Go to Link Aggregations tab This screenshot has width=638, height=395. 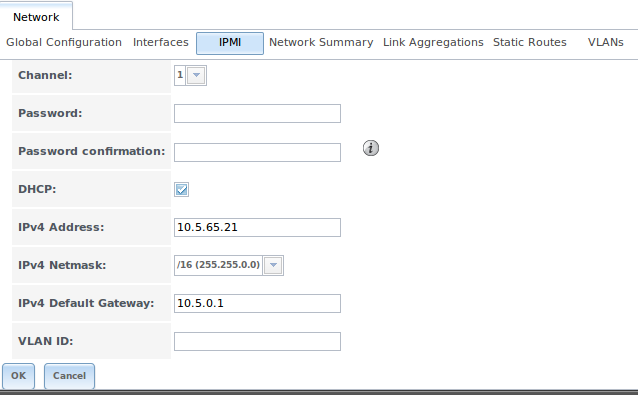coord(433,42)
